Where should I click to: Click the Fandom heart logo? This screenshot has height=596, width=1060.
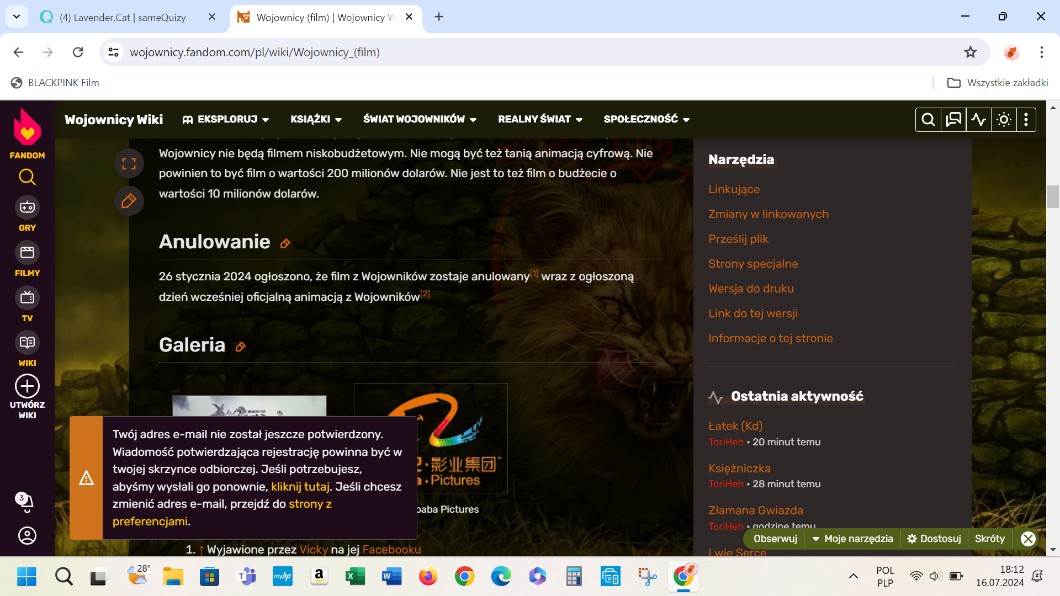point(27,128)
